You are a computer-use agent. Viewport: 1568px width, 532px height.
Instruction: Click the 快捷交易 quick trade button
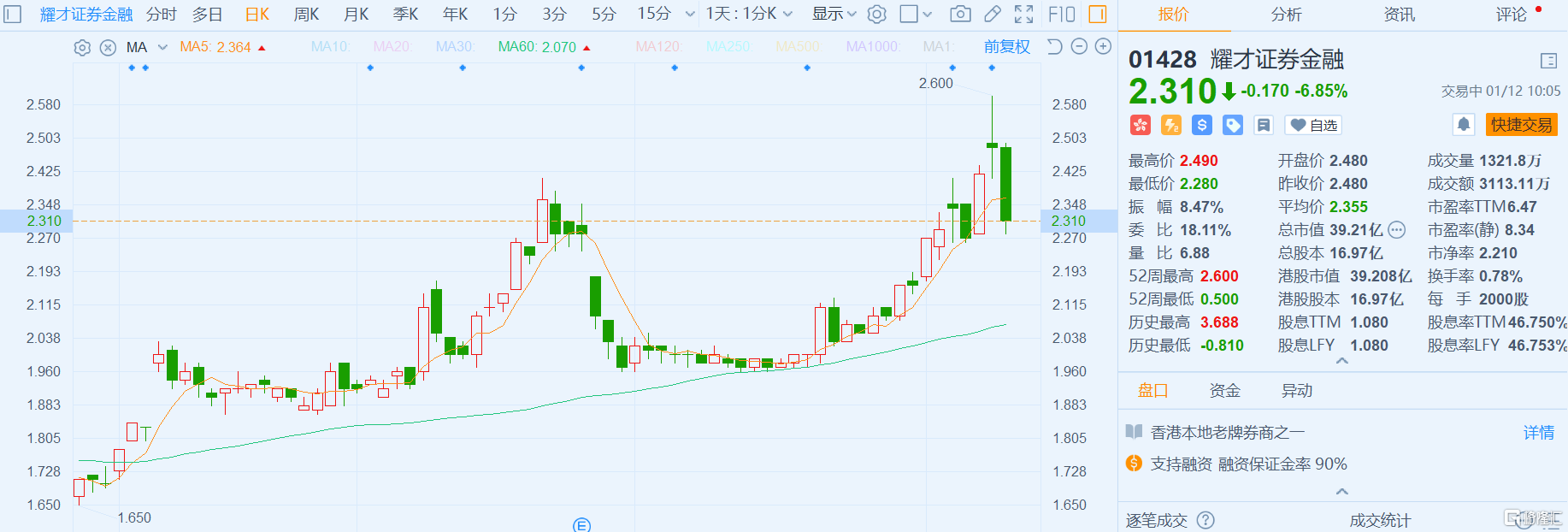(x=1521, y=125)
